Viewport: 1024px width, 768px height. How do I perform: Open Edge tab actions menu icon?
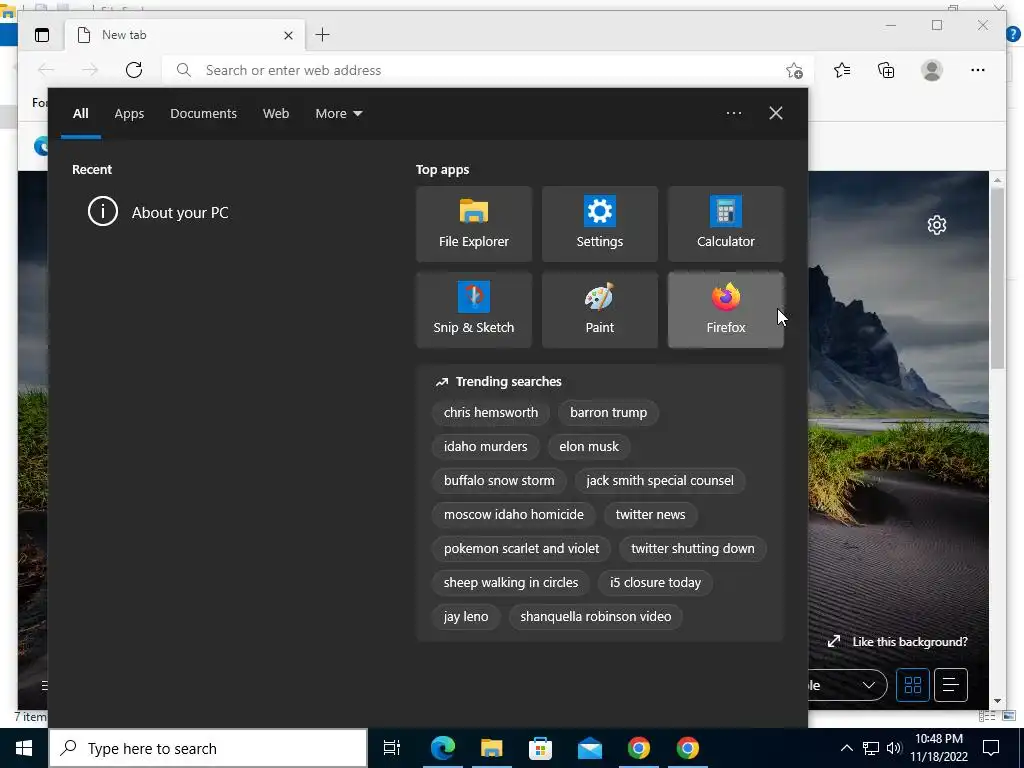tap(42, 35)
